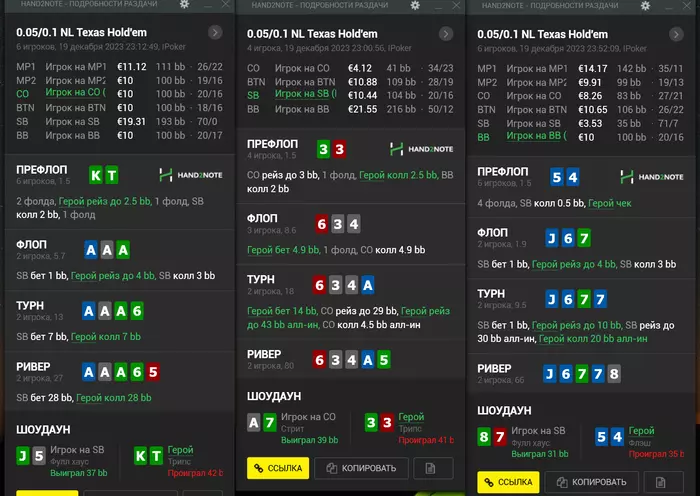
Task: Click document icon button in right window
Action: pyautogui.click(x=661, y=483)
